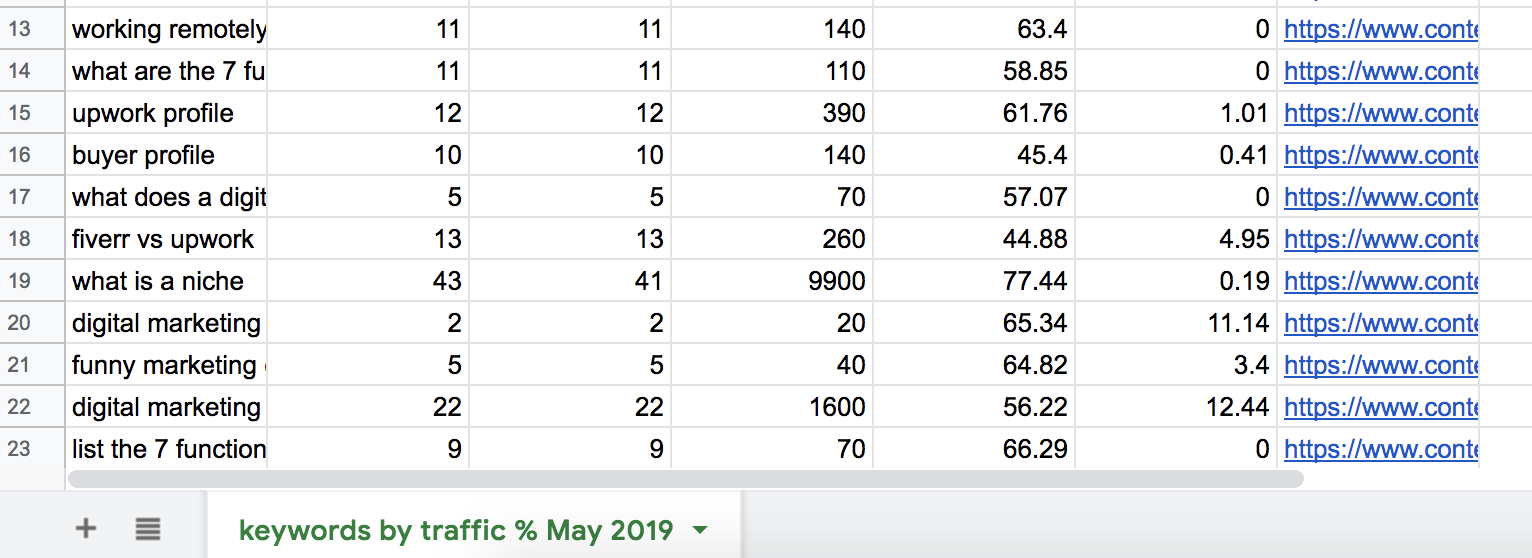The image size is (1532, 558).
Task: Select row header 15
Action: (x=19, y=113)
